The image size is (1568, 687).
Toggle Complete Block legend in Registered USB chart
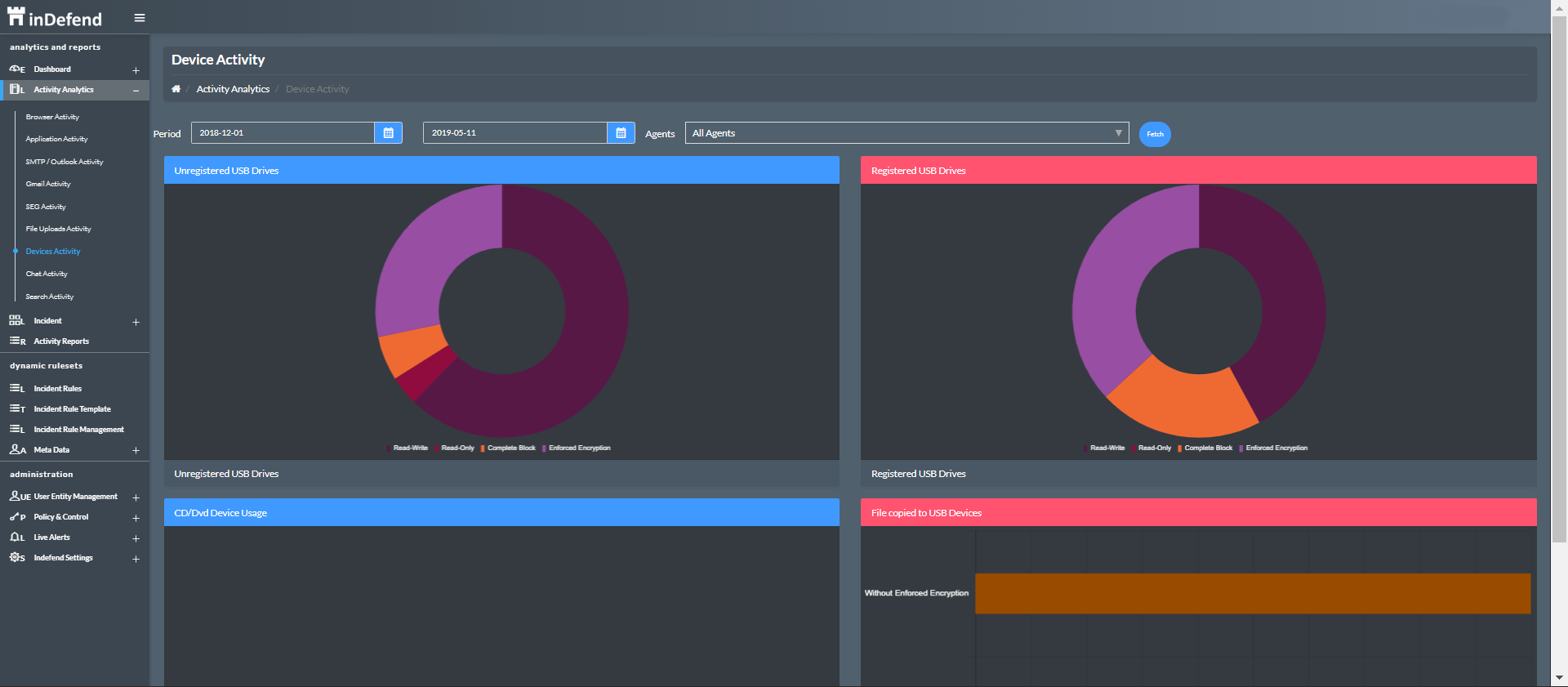[x=1207, y=448]
